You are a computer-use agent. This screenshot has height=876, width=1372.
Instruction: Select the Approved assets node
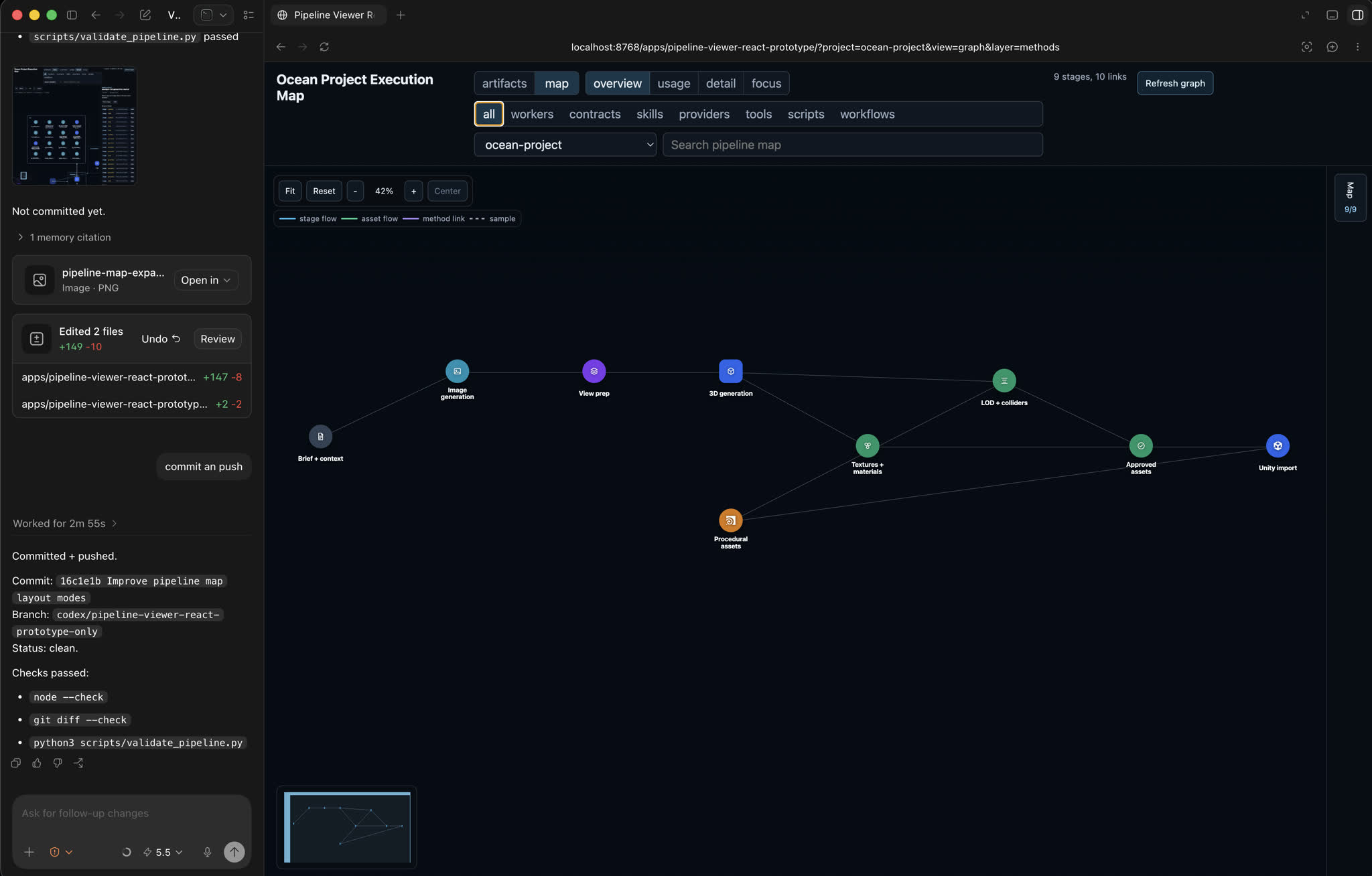coord(1140,445)
